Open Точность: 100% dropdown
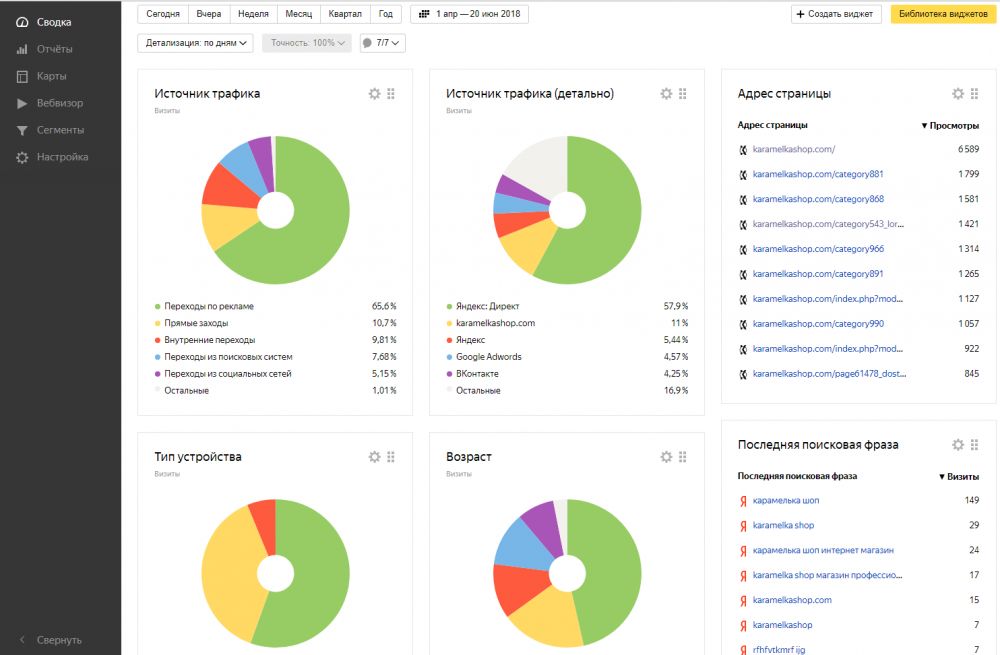Screen dimensions: 1000x655 point(307,43)
